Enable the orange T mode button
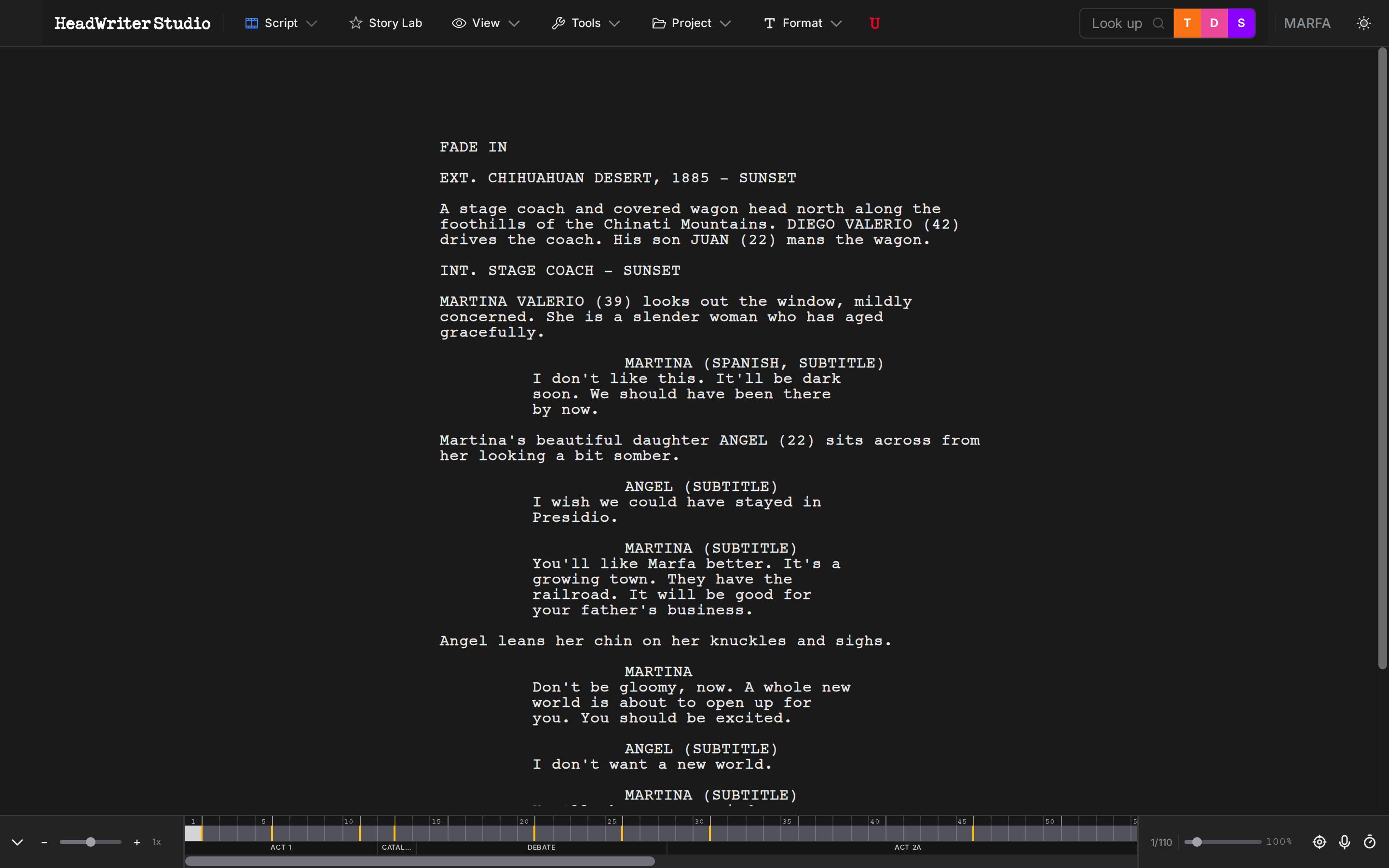 coord(1186,23)
